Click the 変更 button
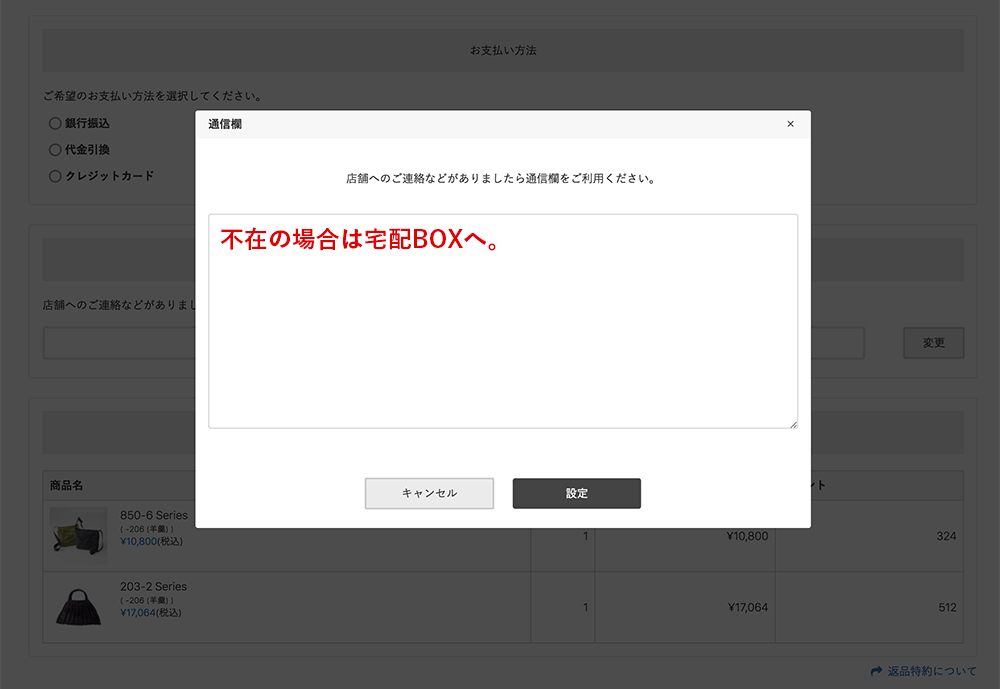1000x689 pixels. (x=933, y=343)
